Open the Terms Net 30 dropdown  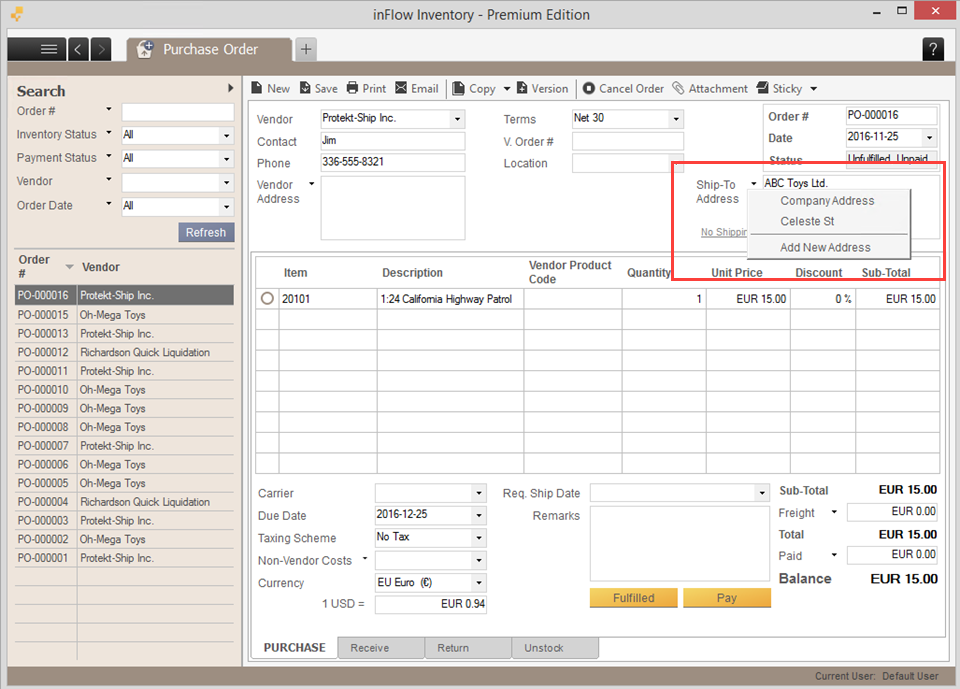coord(676,119)
